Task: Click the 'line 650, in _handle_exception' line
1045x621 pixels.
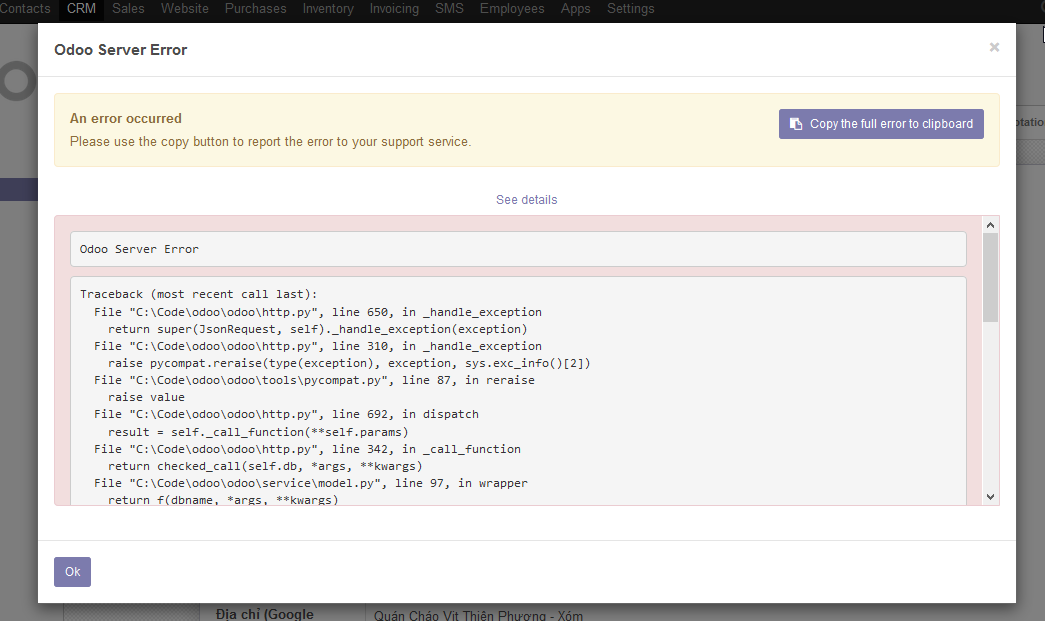Action: [x=318, y=312]
